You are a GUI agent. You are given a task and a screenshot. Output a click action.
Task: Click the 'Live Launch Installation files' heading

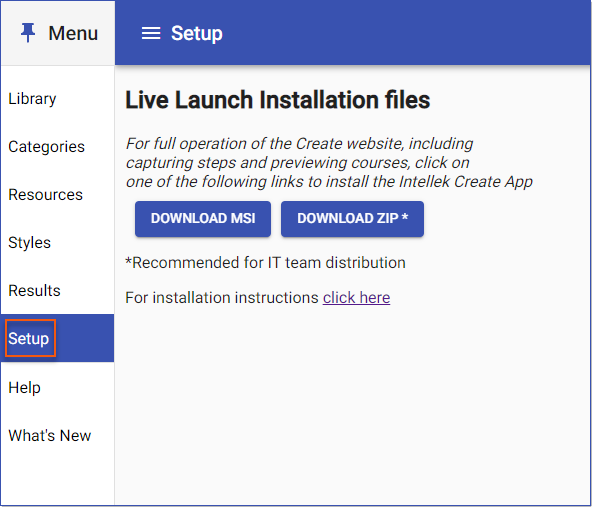click(278, 100)
